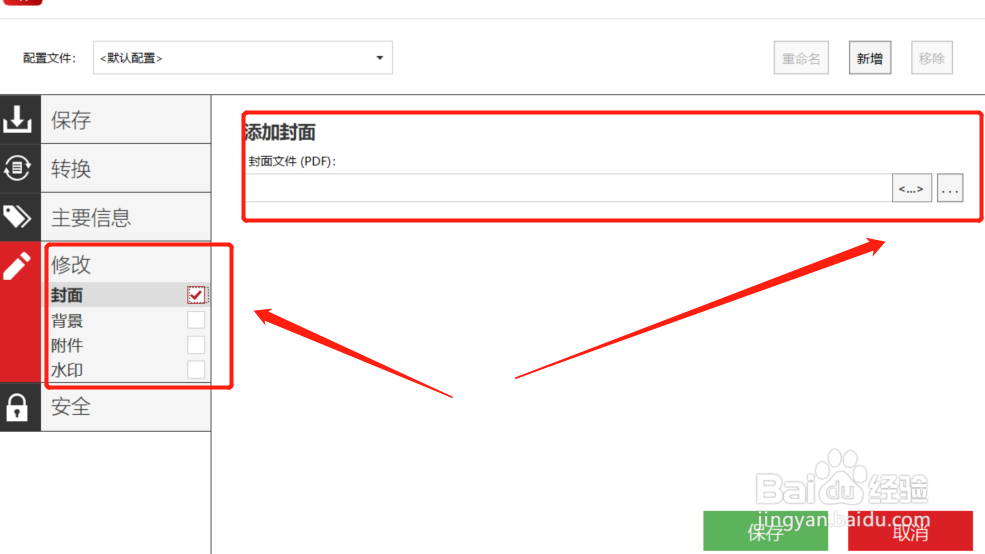This screenshot has height=554, width=985.
Task: Select the 转换 tab
Action: point(126,168)
